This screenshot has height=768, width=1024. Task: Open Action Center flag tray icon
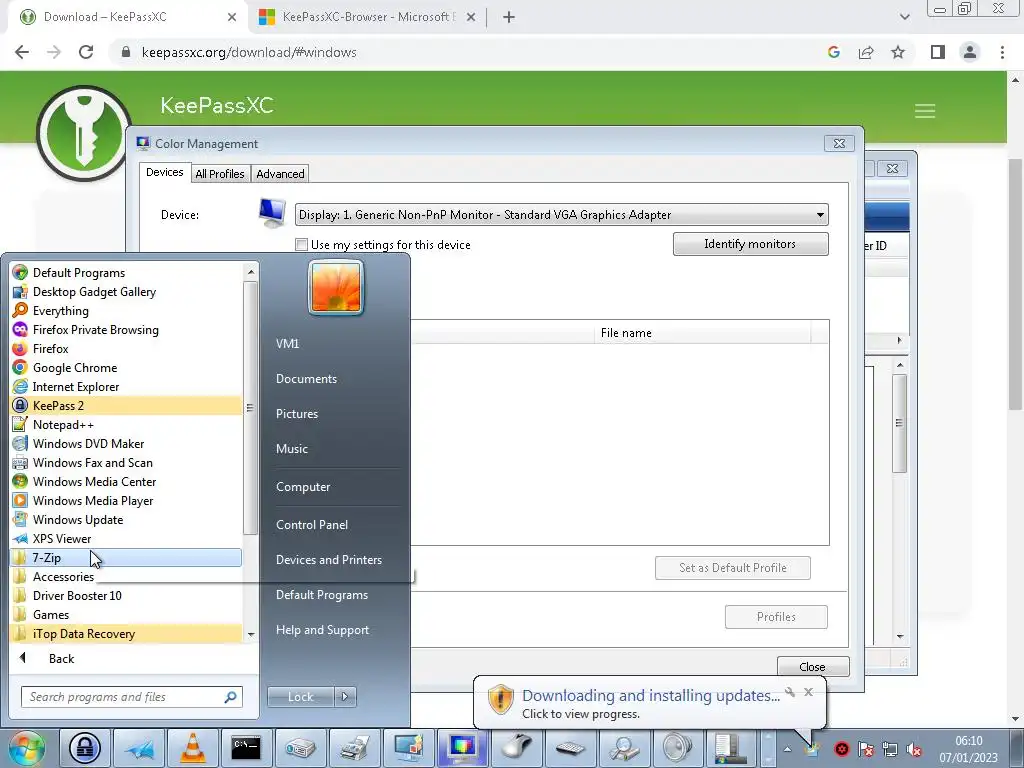[x=866, y=749]
